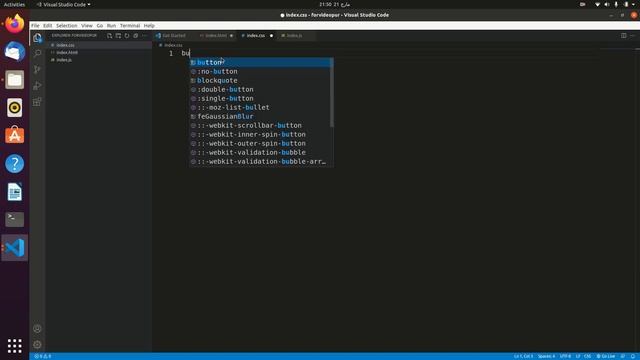Open Explorer more actions ellipsis
The height and width of the screenshot is (360, 640).
tap(144, 36)
